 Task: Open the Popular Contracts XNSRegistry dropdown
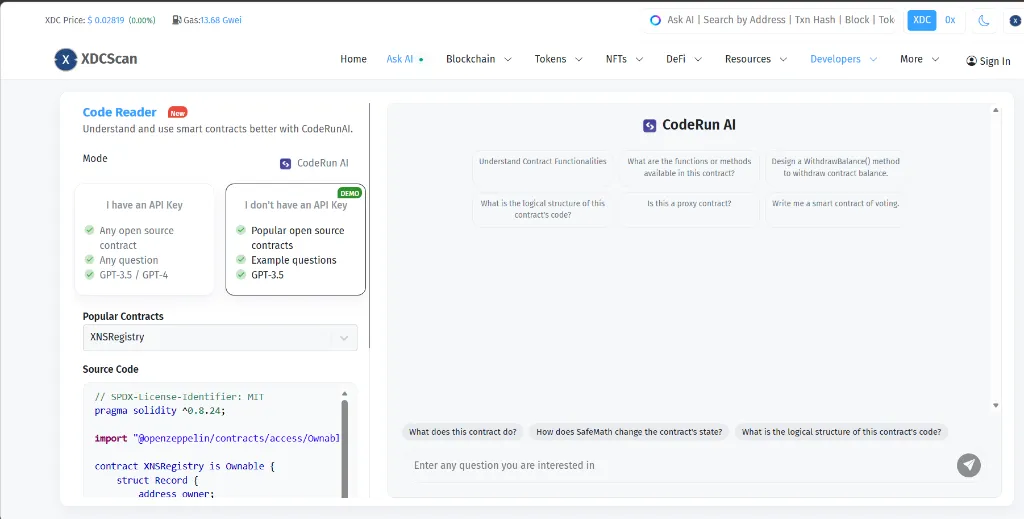220,338
